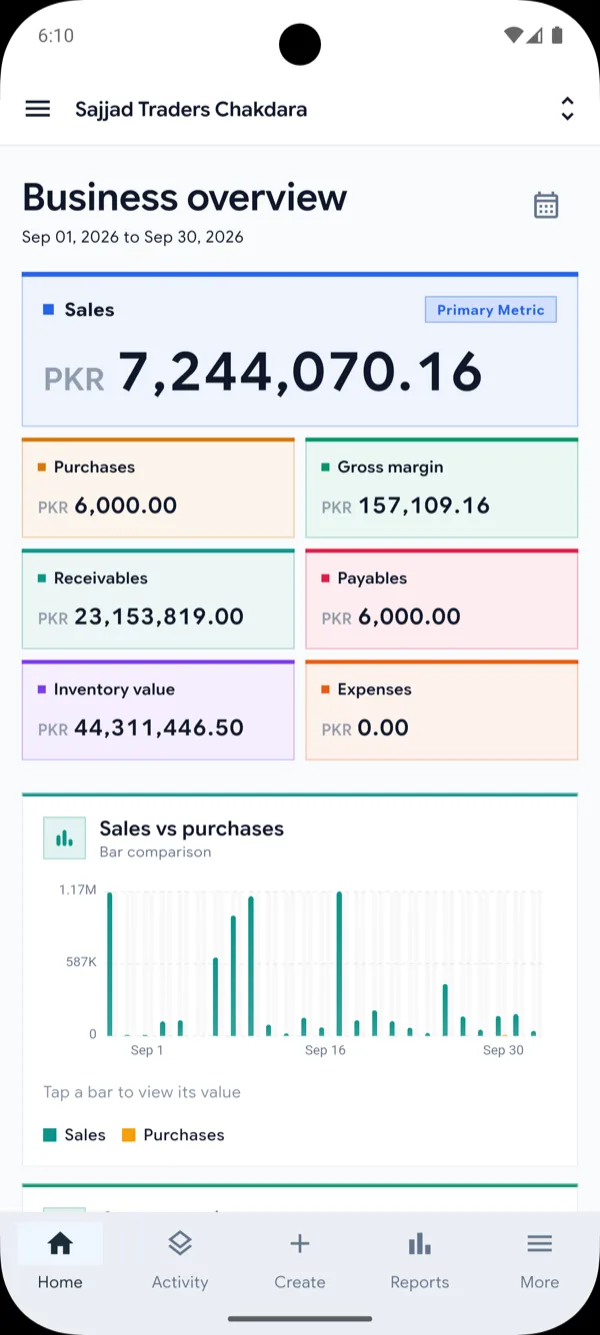The width and height of the screenshot is (600, 1335).
Task: Tap the Sales vs purchases heading
Action: pyautogui.click(x=192, y=828)
